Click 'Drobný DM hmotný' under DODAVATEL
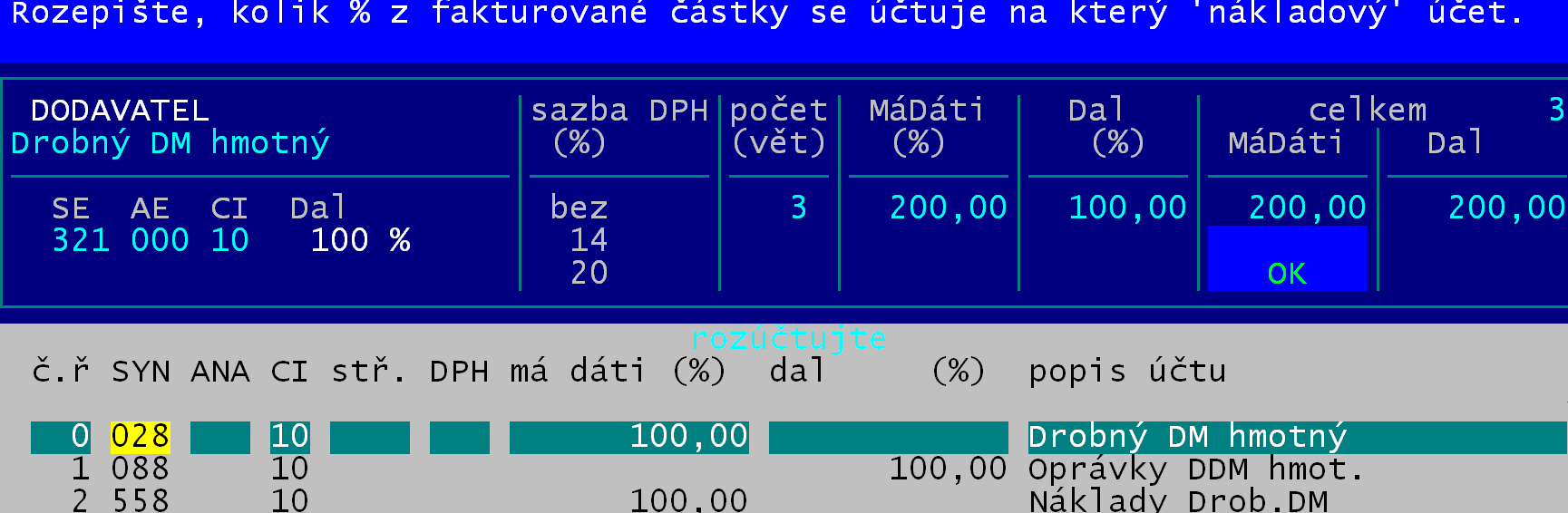Screen dimensions: 1568x513 tap(170, 143)
